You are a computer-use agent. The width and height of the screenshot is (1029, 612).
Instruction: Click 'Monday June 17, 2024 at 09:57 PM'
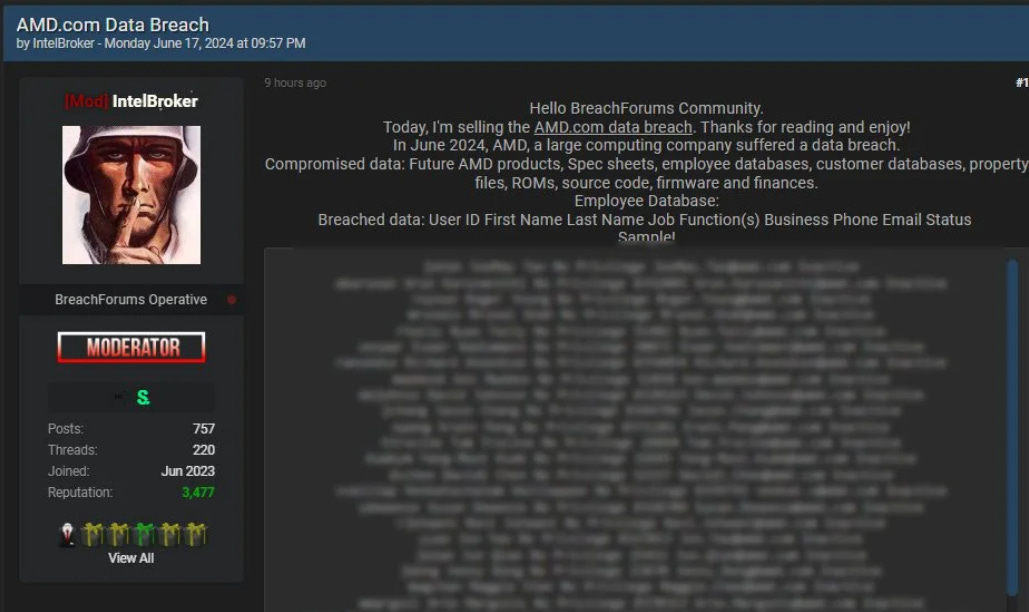click(205, 43)
